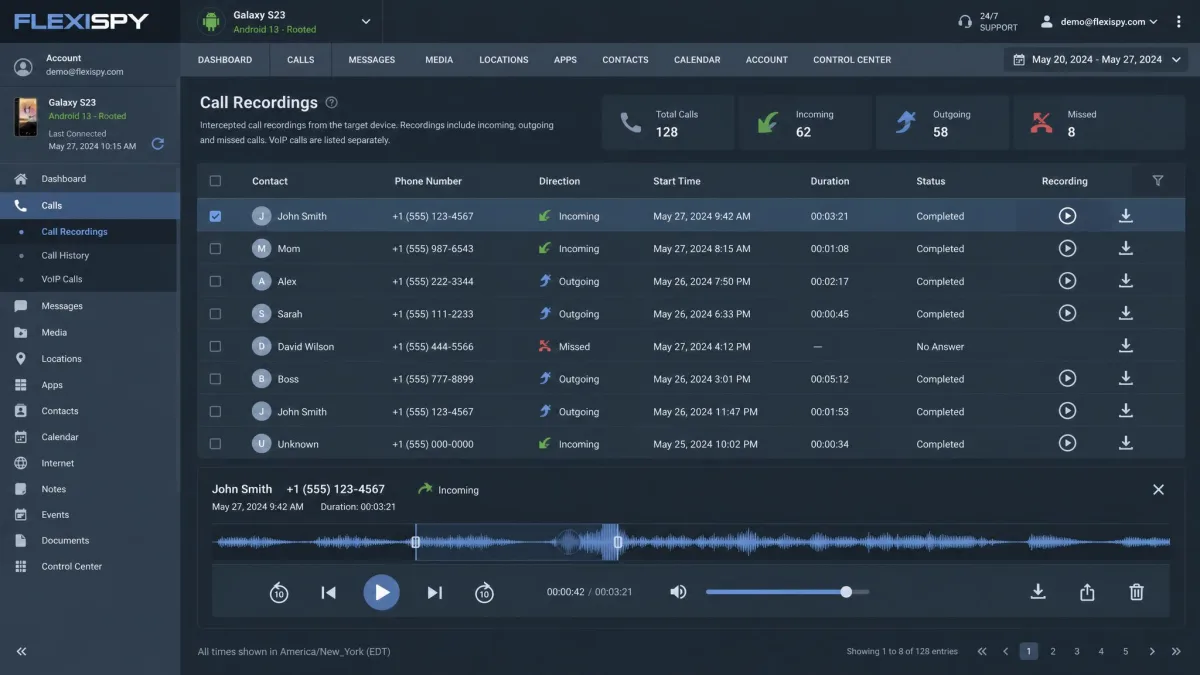Check the David Wilson row checkbox
1200x675 pixels.
pyautogui.click(x=215, y=346)
